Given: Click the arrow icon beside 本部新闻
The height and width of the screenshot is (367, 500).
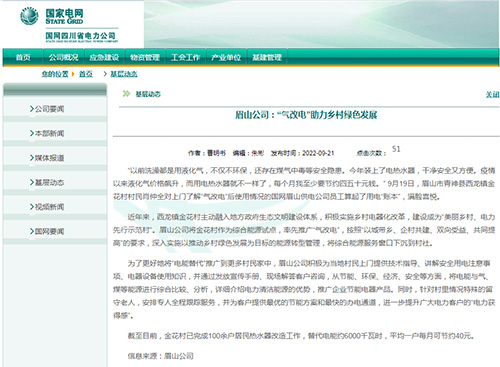Looking at the screenshot, I should [32, 133].
